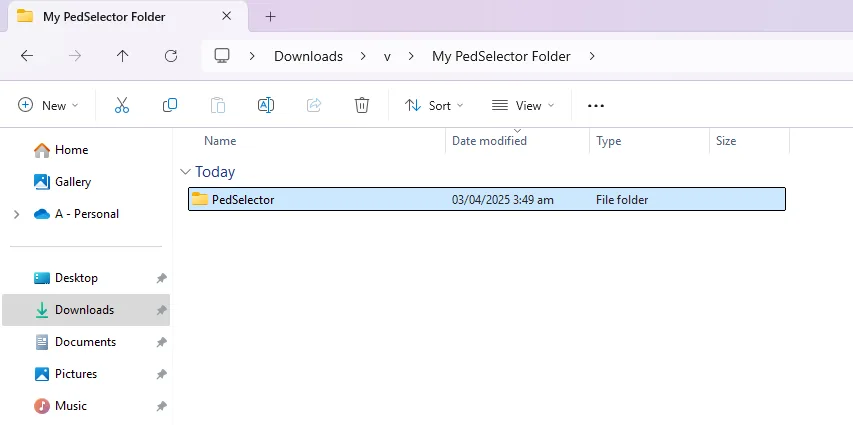Expand chevron after My PedSelector Folder breadcrumb
Image resolution: width=853 pixels, height=425 pixels.
pos(592,56)
